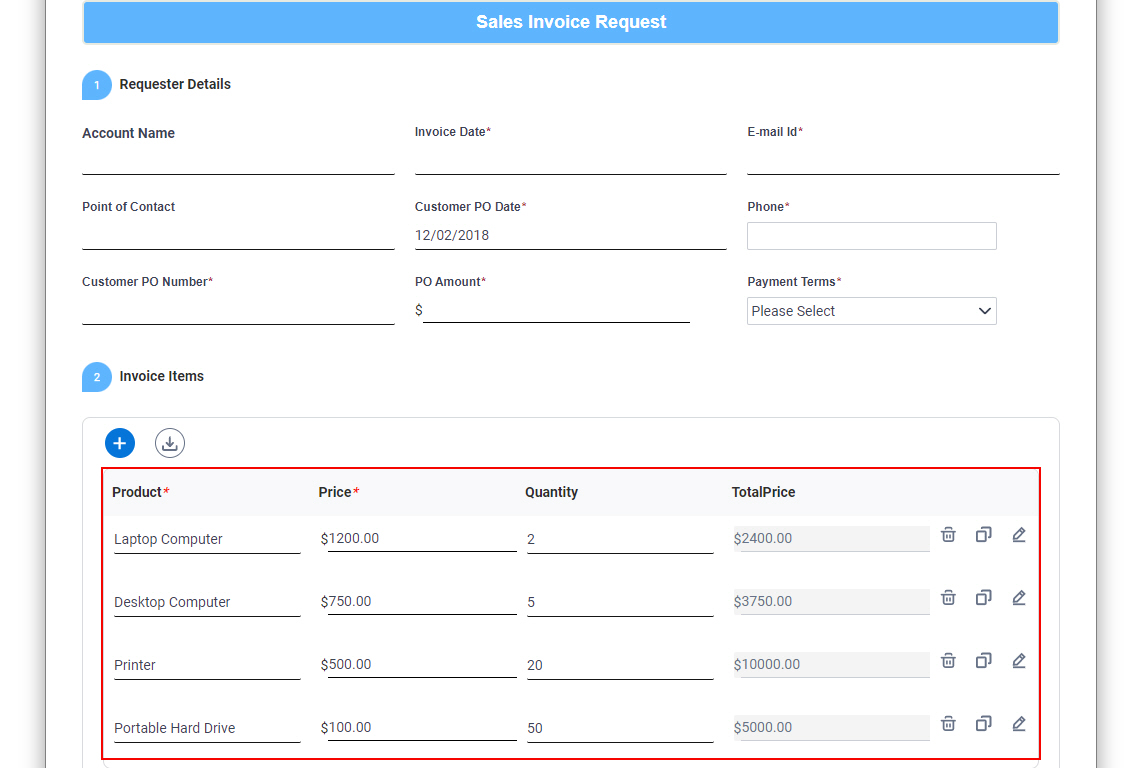This screenshot has height=768, width=1147.
Task: Duplicate the Printer row
Action: (984, 660)
